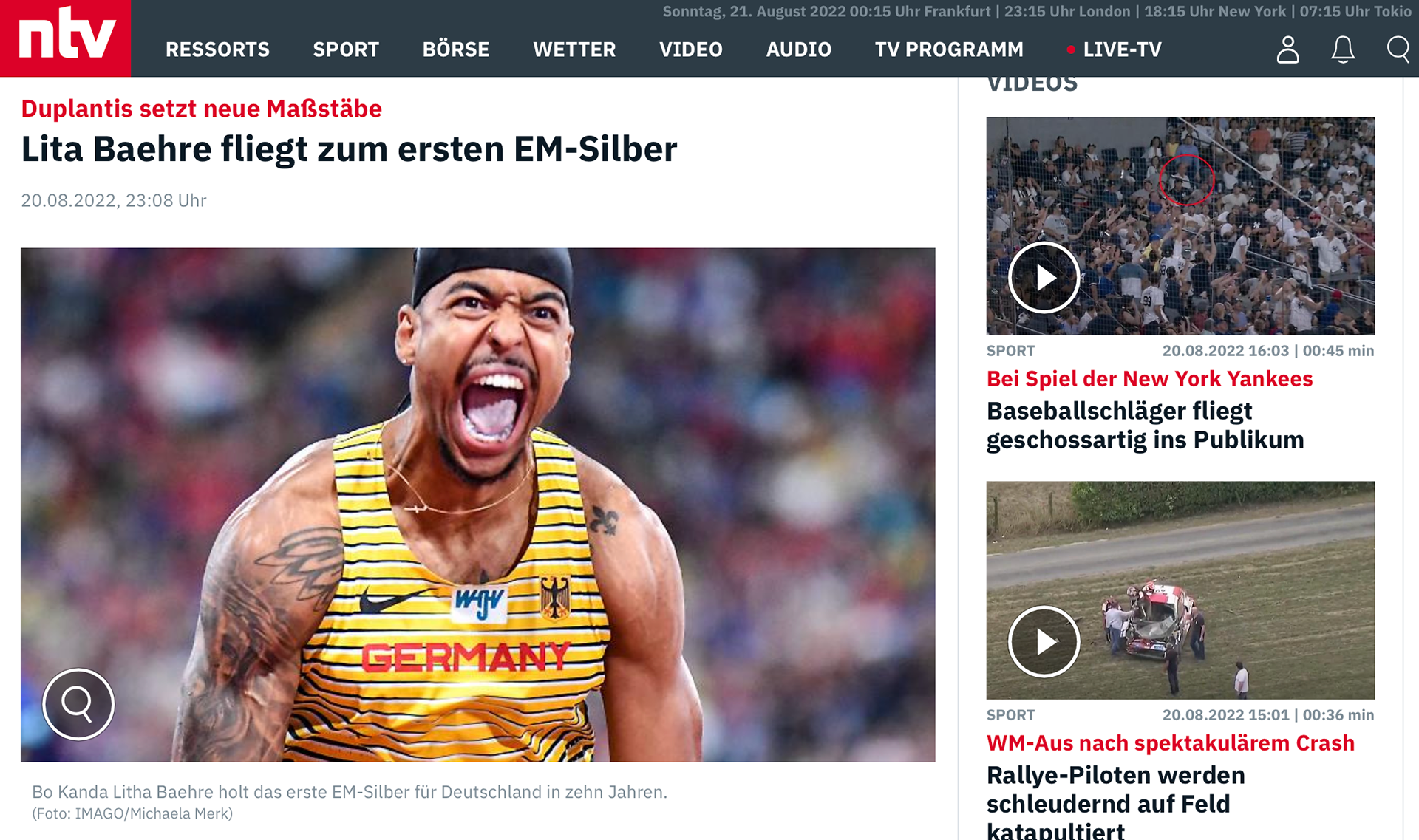Image resolution: width=1419 pixels, height=840 pixels.
Task: Open the user account profile icon
Action: click(1288, 49)
